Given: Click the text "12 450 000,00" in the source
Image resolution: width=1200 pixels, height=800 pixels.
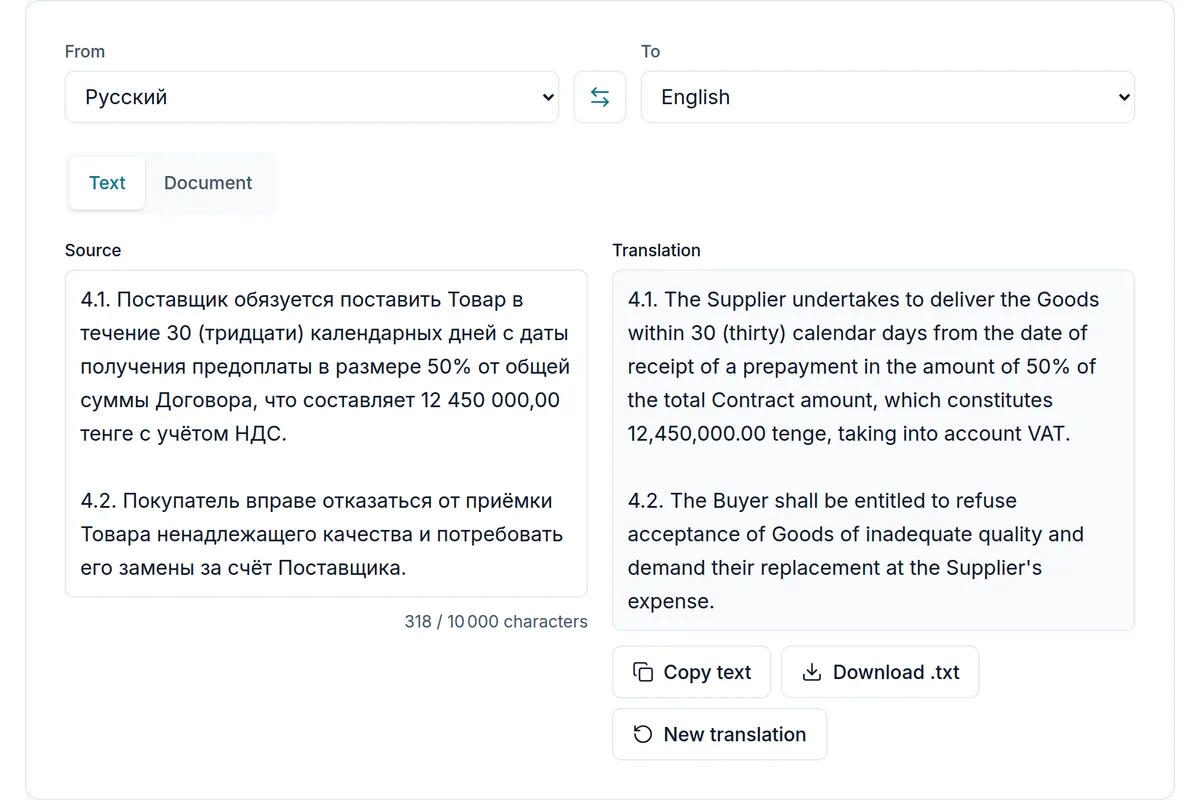Looking at the screenshot, I should (490, 400).
